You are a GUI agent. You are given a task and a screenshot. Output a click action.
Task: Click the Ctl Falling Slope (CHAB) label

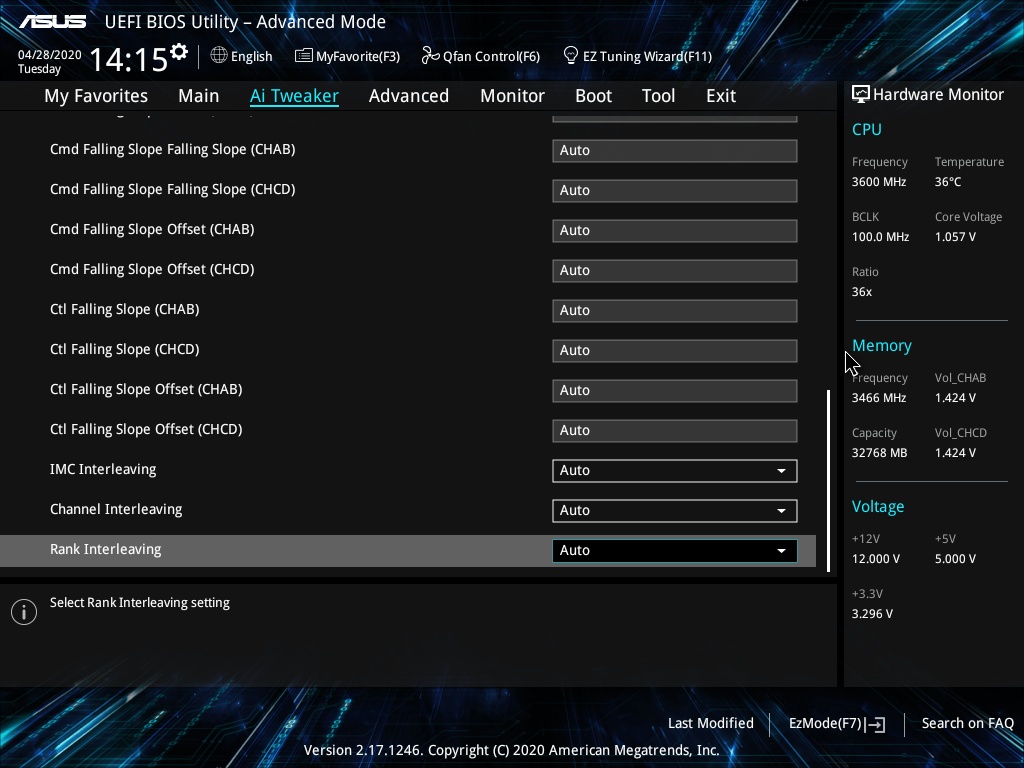125,310
